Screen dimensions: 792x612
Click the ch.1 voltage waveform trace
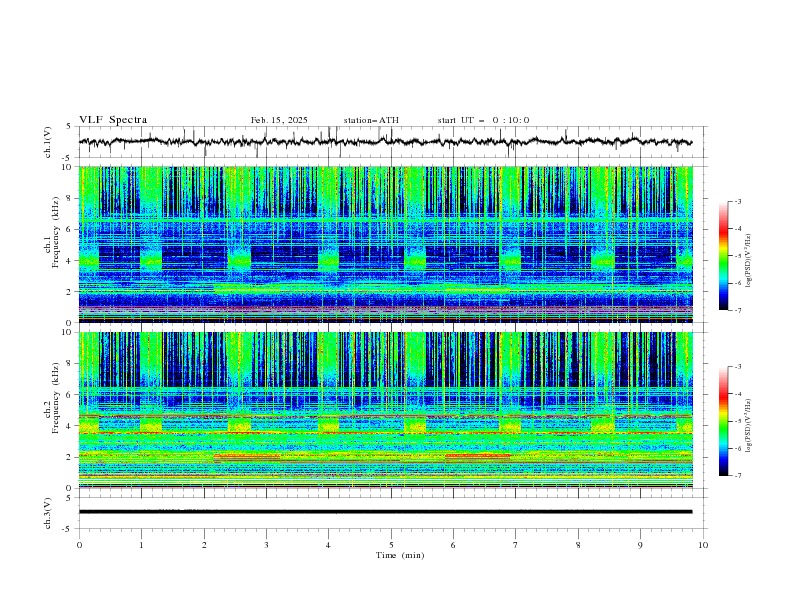point(385,142)
